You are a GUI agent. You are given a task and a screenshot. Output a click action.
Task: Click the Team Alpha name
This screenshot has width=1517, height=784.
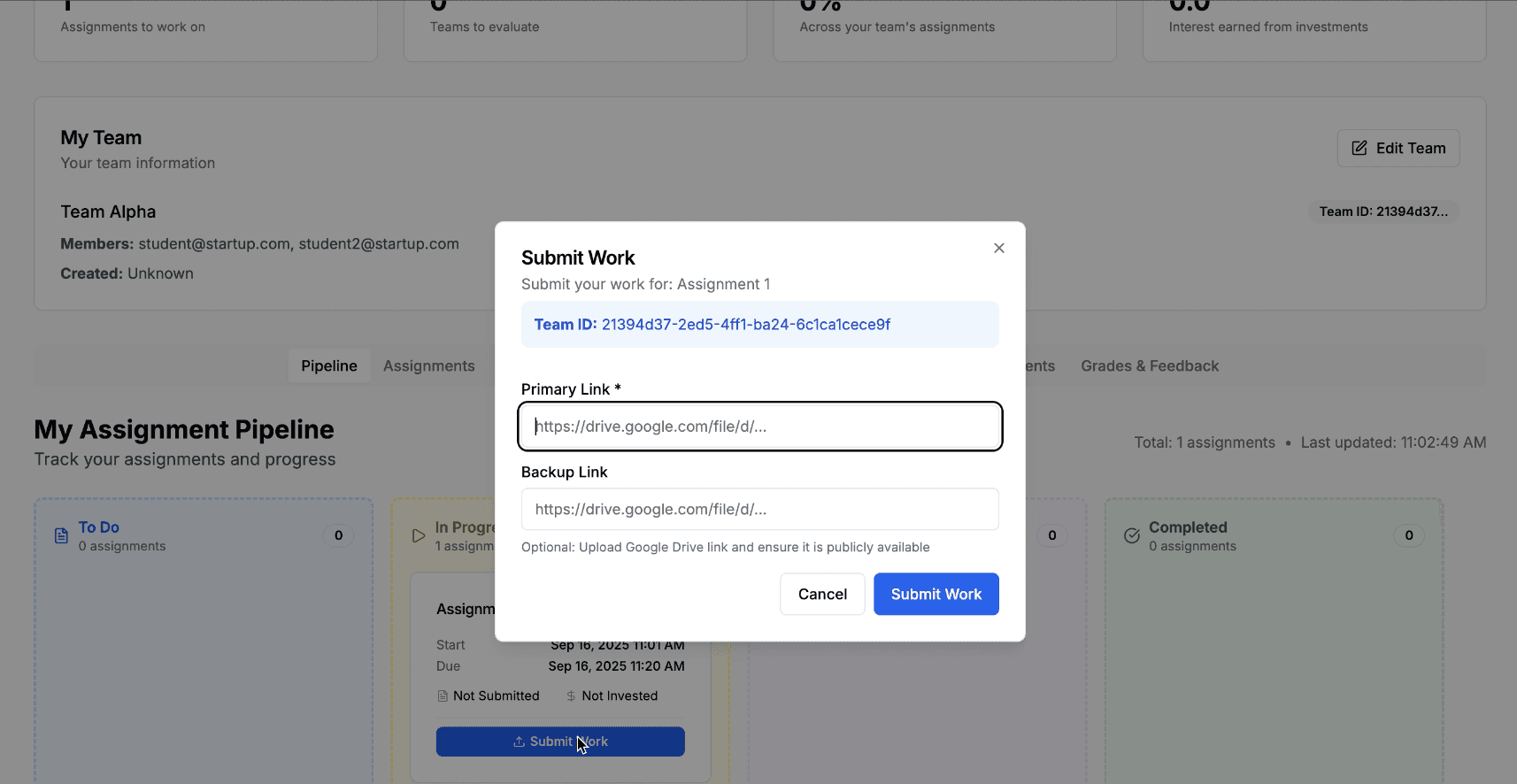(108, 211)
